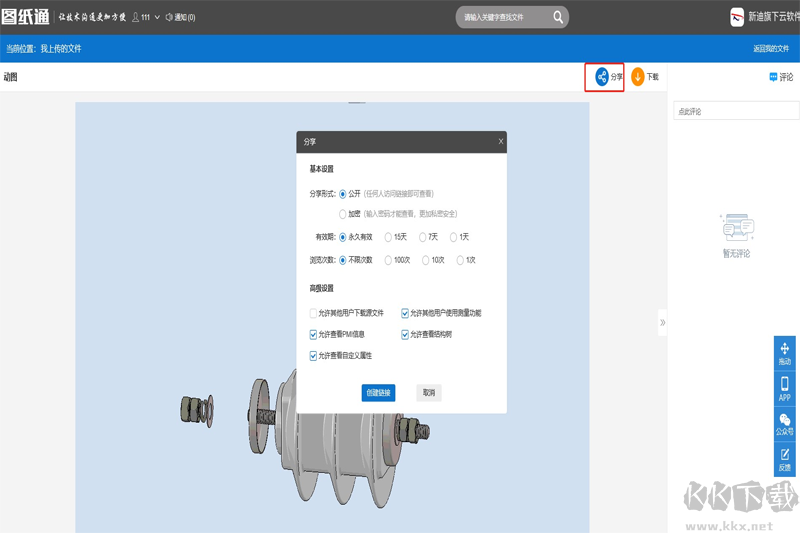Select 100次 view count radio option
This screenshot has width=800, height=533.
(x=389, y=260)
